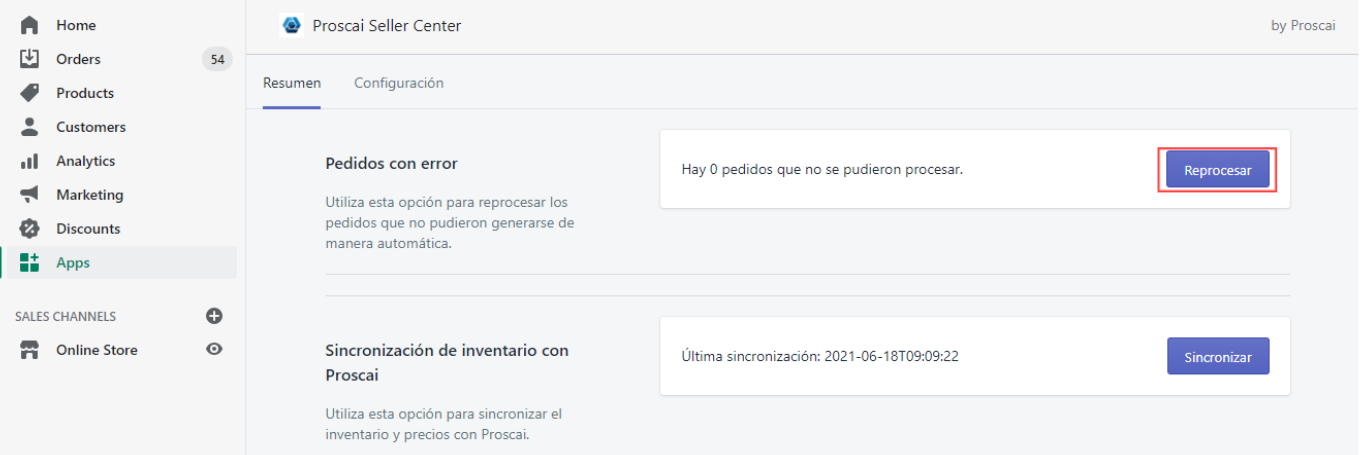Click the Orders inbox icon
This screenshot has height=455, width=1361.
29,59
